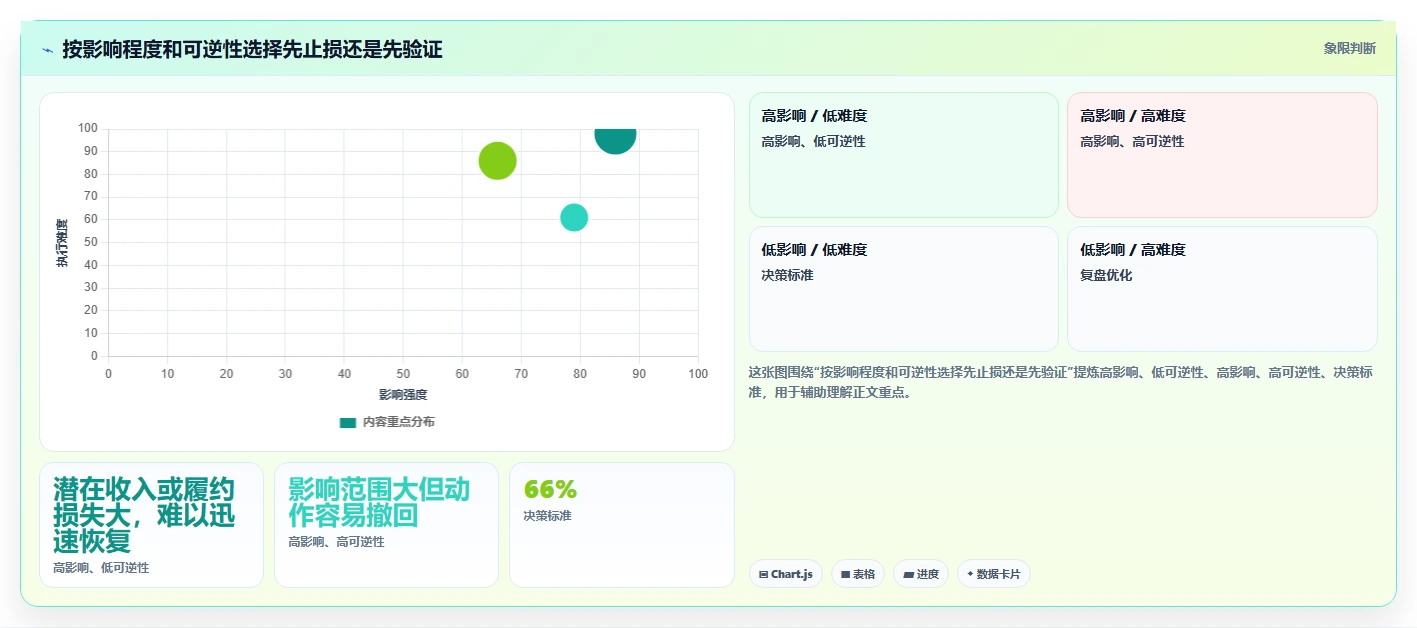Open the 低影响 / 高难度 quadrant card
Screen dimensions: 1417x628
1222,288
